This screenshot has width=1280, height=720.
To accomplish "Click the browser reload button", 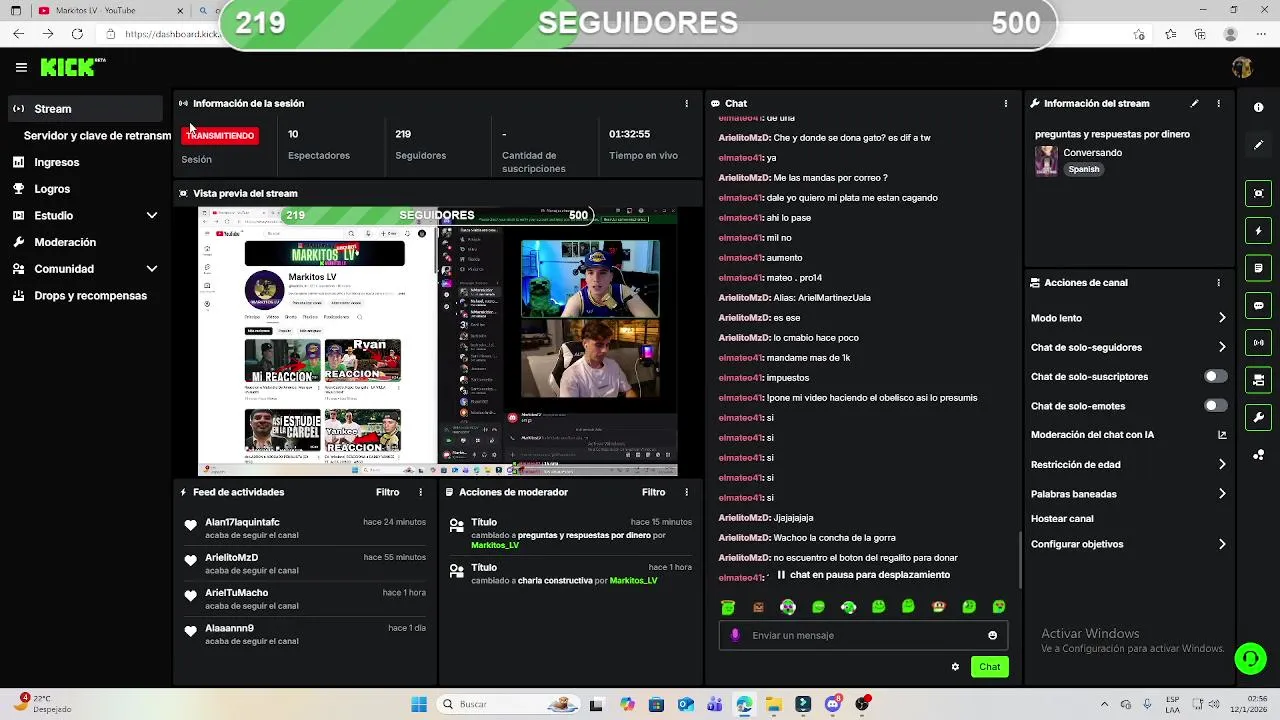I will tap(78, 34).
